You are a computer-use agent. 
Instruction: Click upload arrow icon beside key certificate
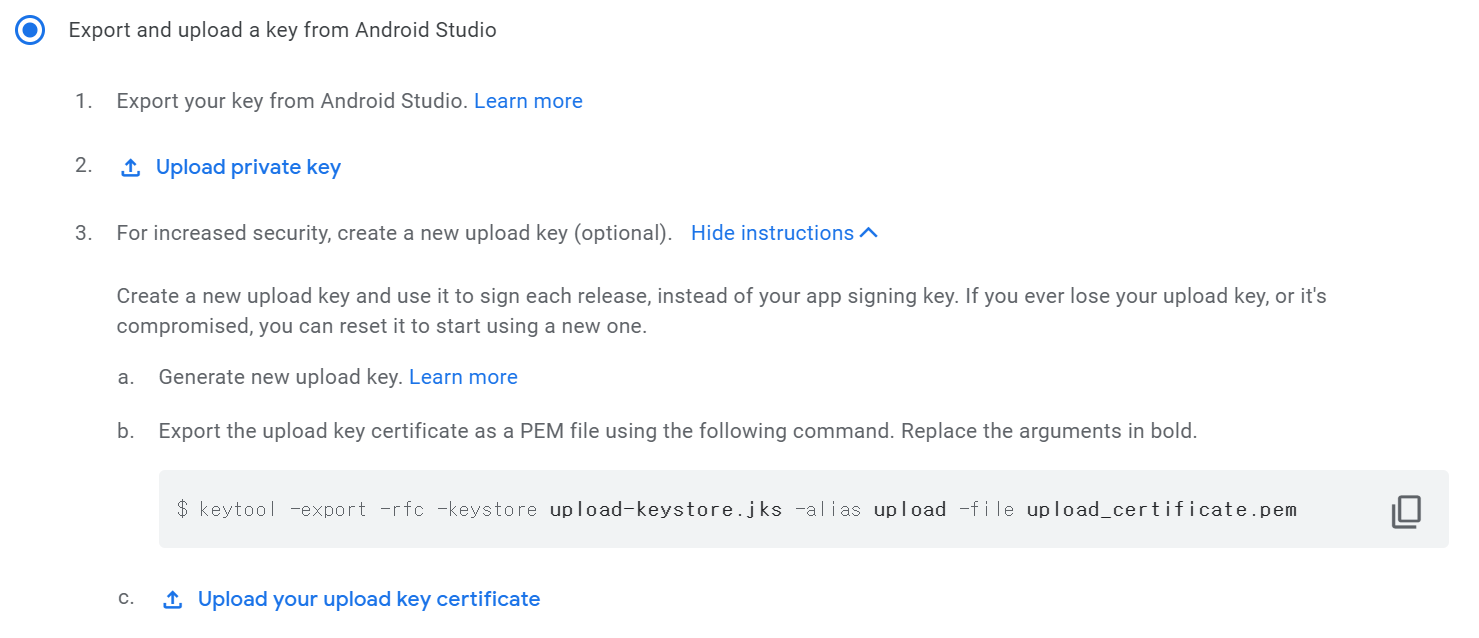tap(172, 600)
